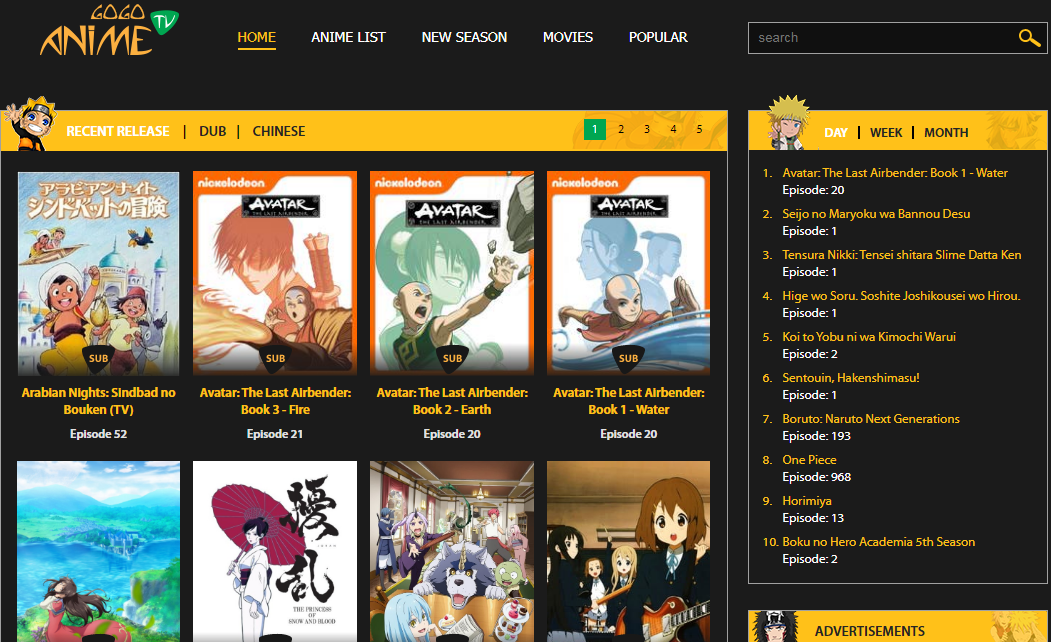Click the magnifying glass search icon
The width and height of the screenshot is (1051, 642).
1029,38
